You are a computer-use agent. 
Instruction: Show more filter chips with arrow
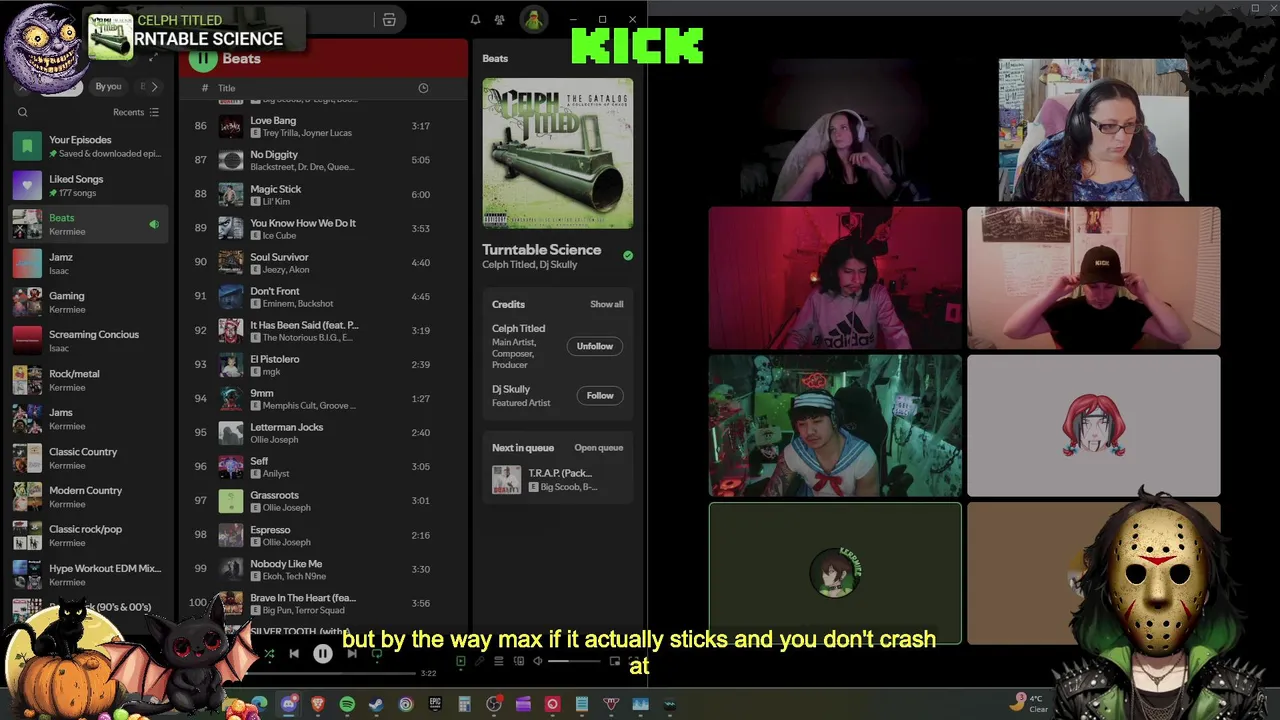(x=154, y=87)
